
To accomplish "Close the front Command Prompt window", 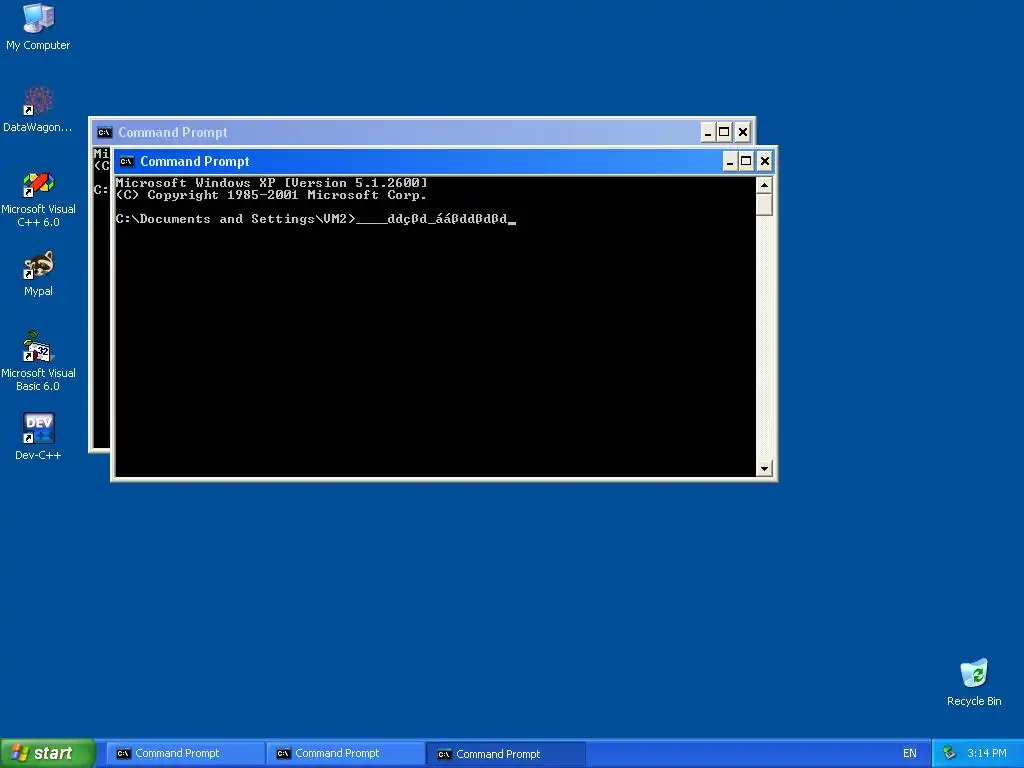I will 764,161.
